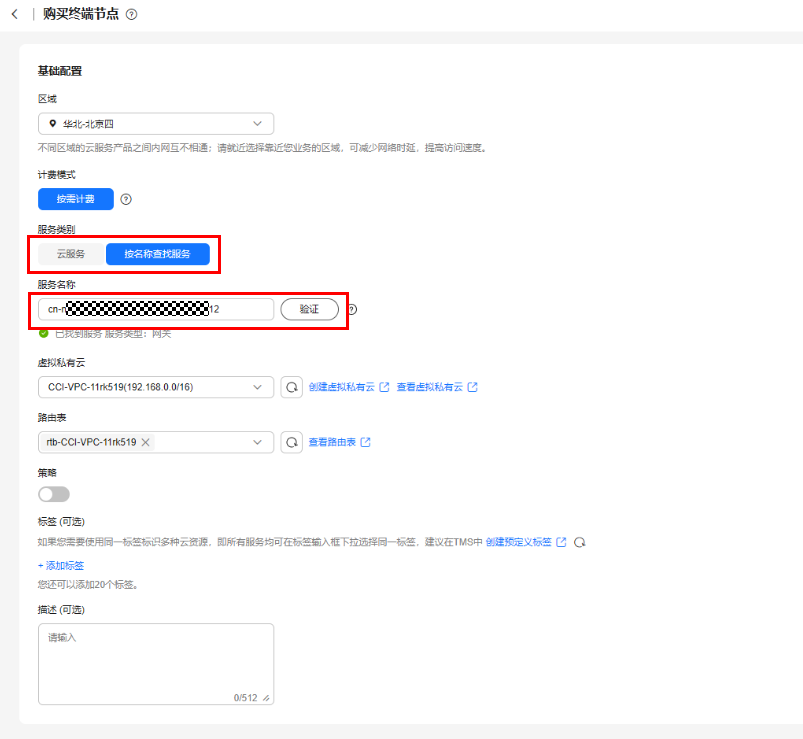Refresh the 路由表 list
Screen dimensions: 803x739
coord(291,442)
